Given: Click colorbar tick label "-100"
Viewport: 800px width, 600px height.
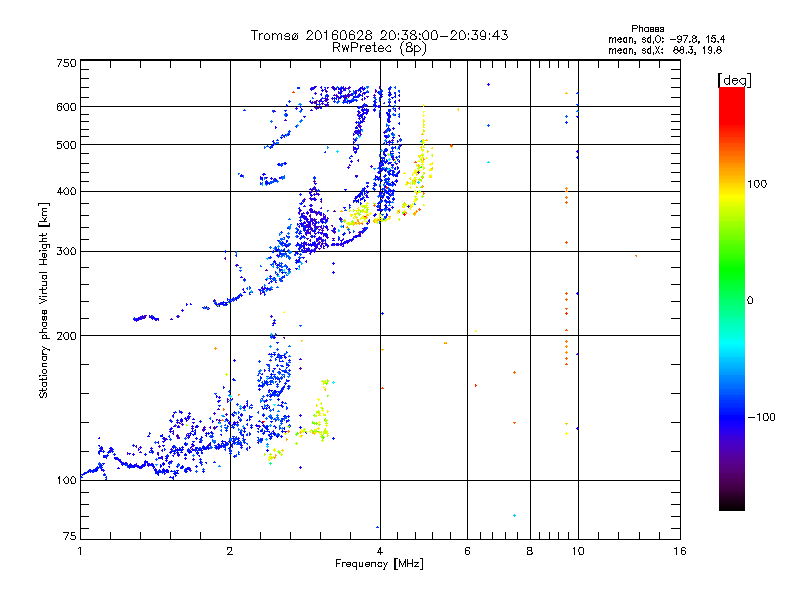Looking at the screenshot, I should coord(761,417).
